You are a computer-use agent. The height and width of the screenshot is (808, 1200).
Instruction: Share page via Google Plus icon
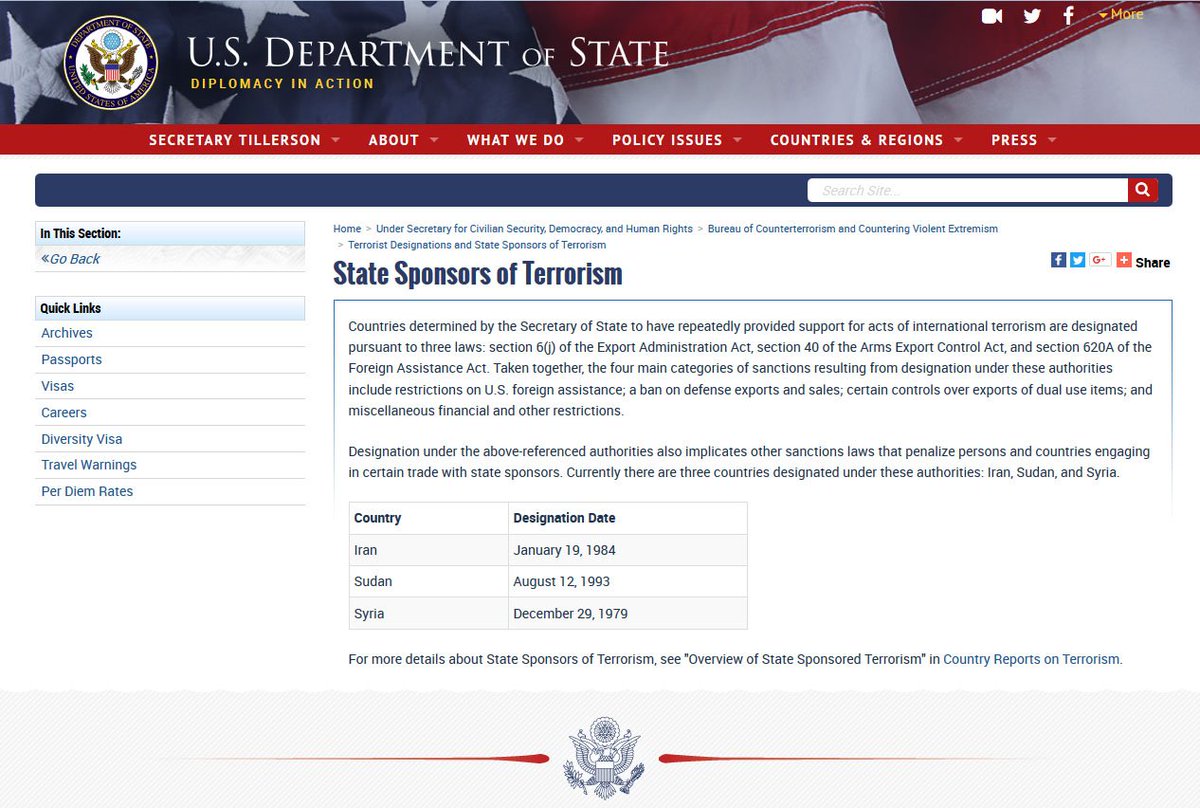(x=1100, y=260)
